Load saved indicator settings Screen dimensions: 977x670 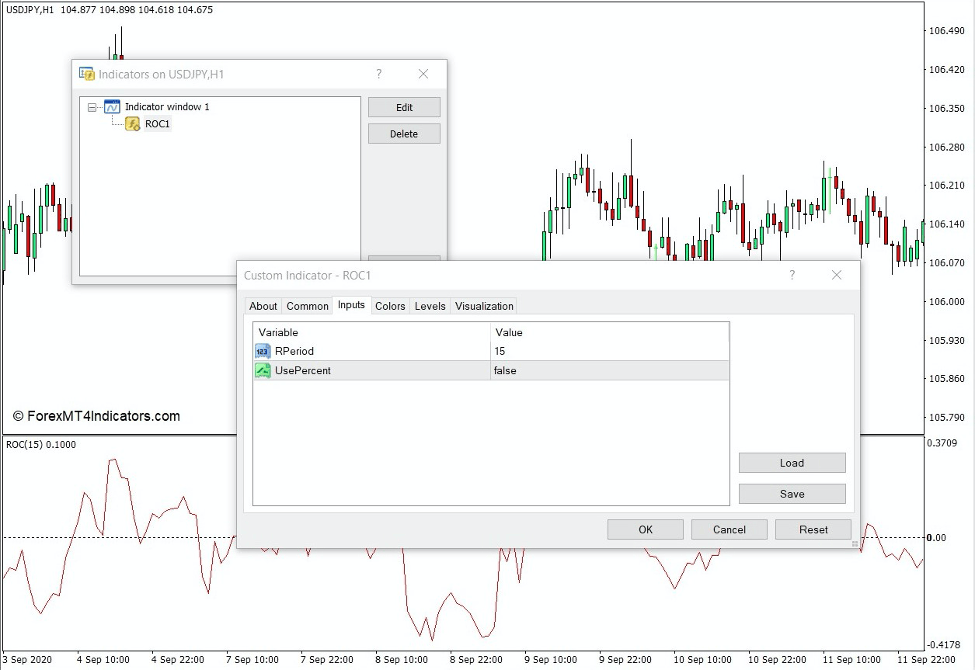pos(791,463)
